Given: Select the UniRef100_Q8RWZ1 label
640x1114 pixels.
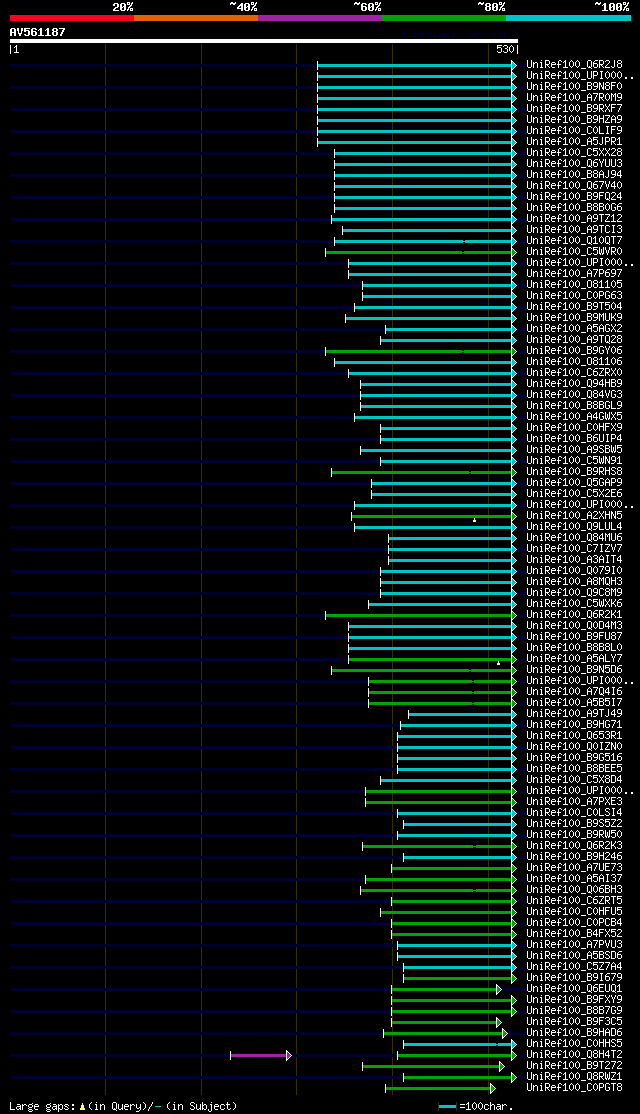Looking at the screenshot, I should [x=574, y=1077].
